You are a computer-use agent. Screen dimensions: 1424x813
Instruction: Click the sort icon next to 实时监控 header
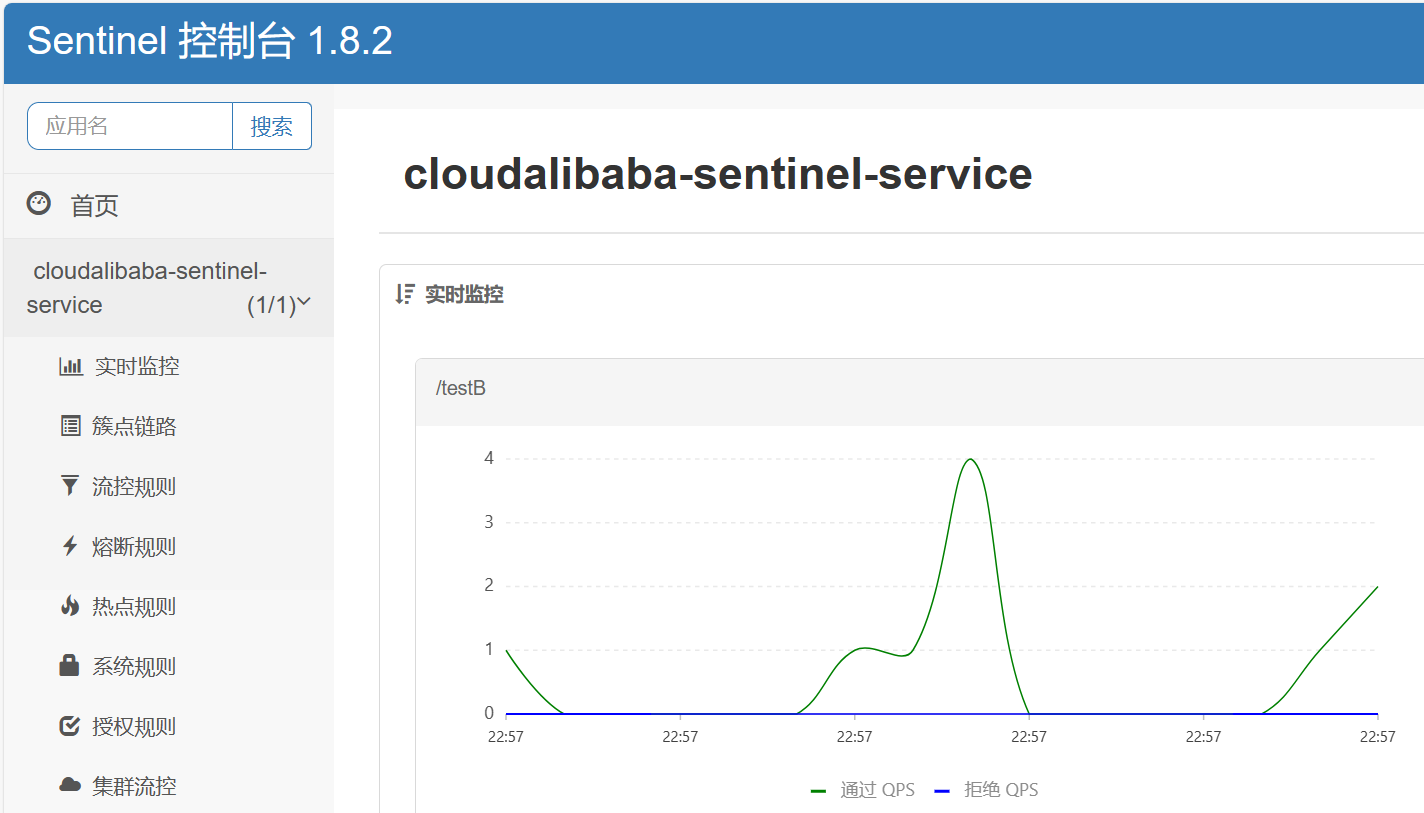tap(404, 294)
